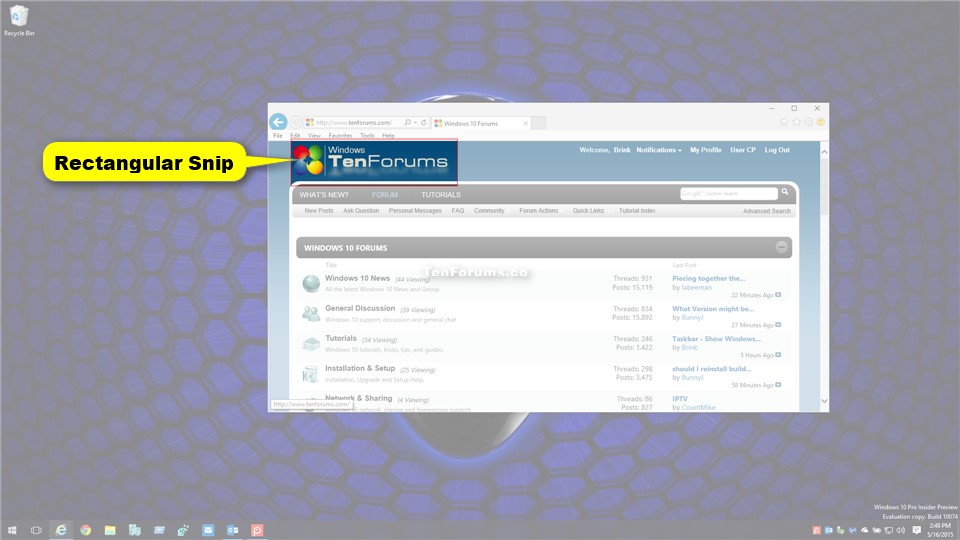Open 'should I reinstall build...' last post
Image resolution: width=960 pixels, height=540 pixels.
click(711, 369)
